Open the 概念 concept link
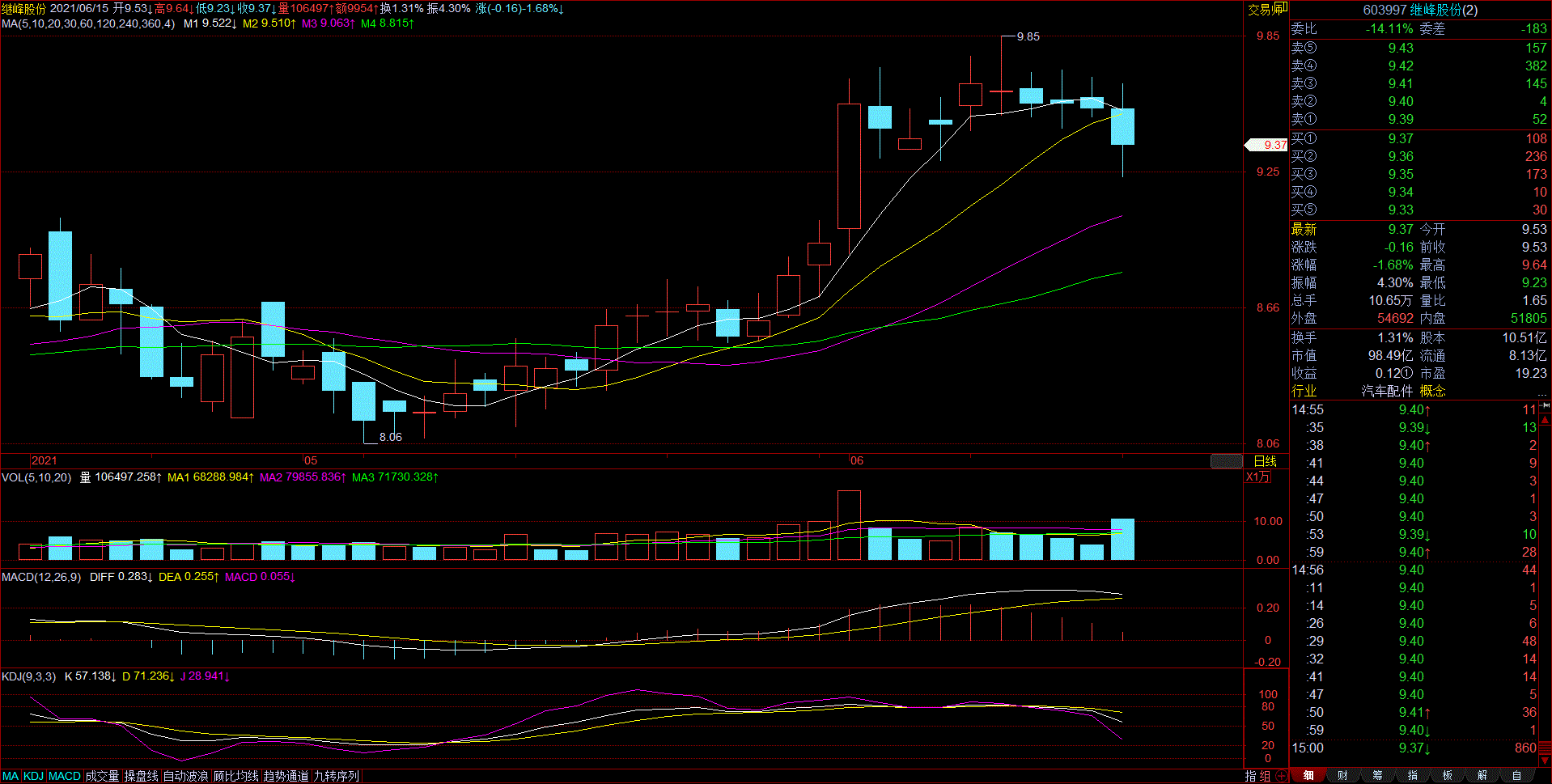The width and height of the screenshot is (1552, 784). [x=1432, y=391]
